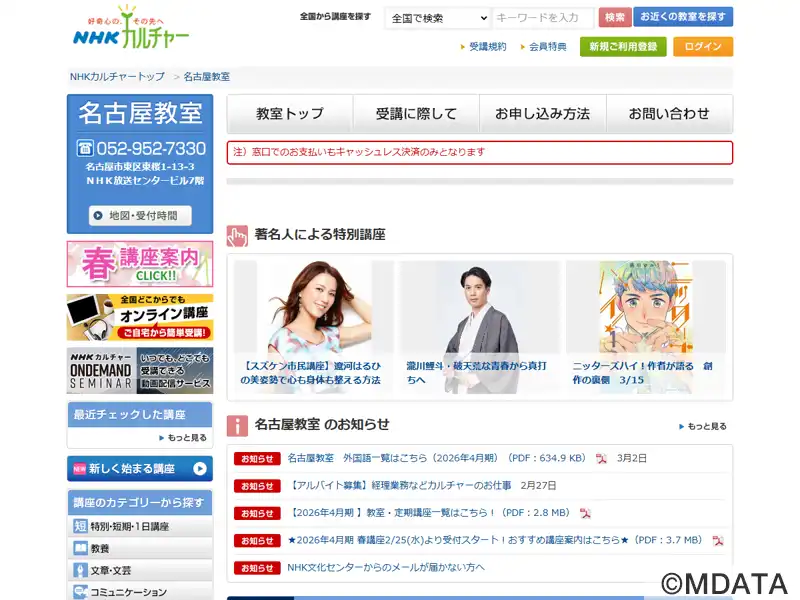Click PDF icon for 外国語一覧 notice
Screen dimensions: 800x600
[x=602, y=459]
